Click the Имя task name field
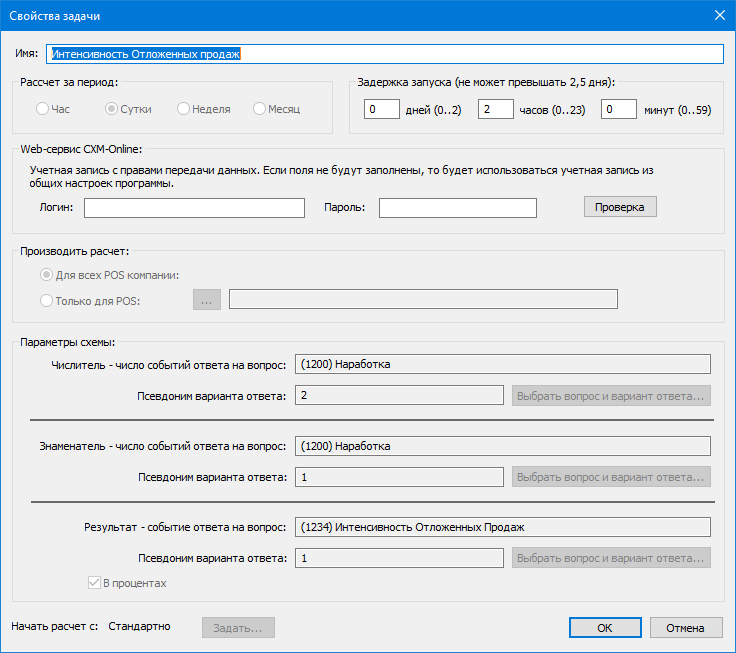Image resolution: width=736 pixels, height=653 pixels. [x=384, y=53]
